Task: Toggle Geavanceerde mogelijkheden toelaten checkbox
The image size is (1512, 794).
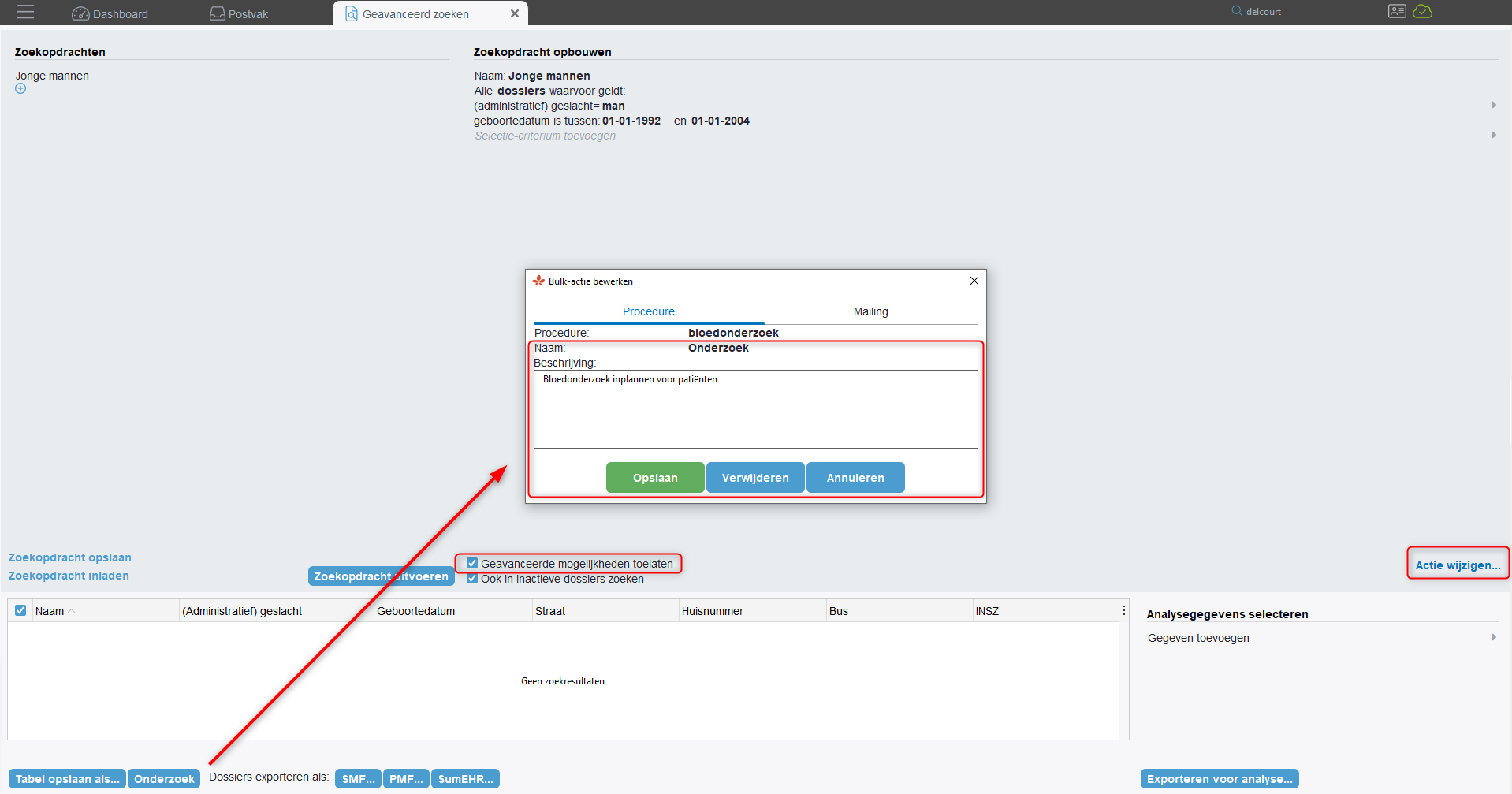Action: click(472, 563)
